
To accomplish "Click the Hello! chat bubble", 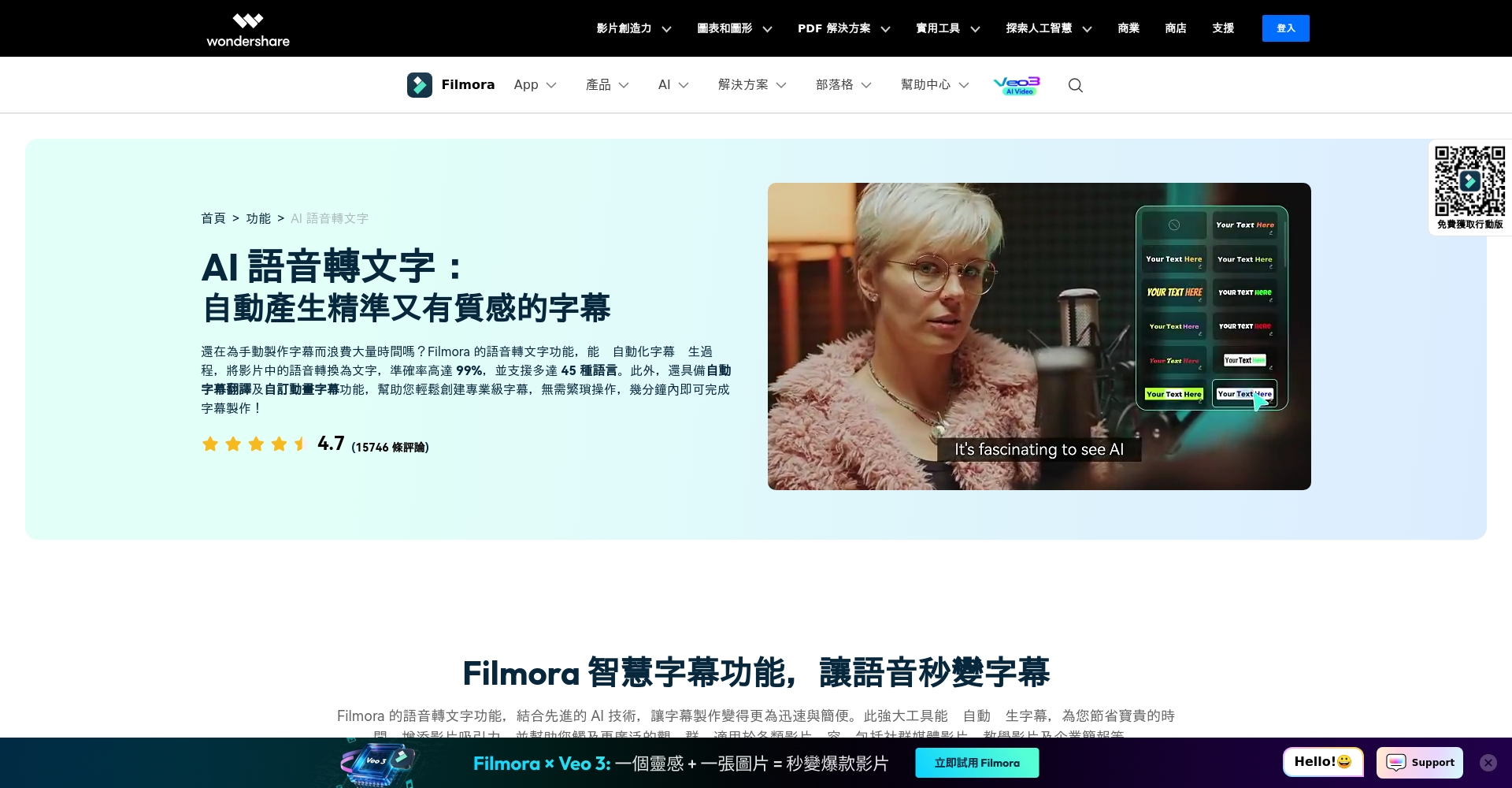I will [x=1323, y=762].
